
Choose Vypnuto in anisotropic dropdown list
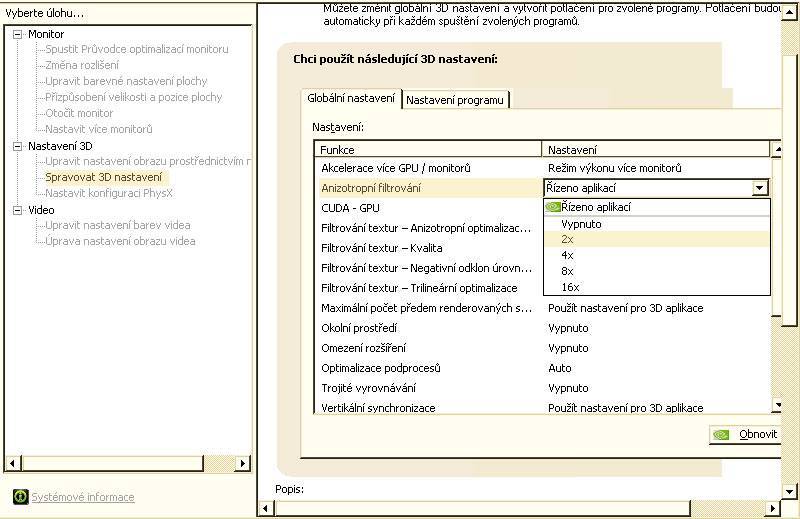coord(657,224)
